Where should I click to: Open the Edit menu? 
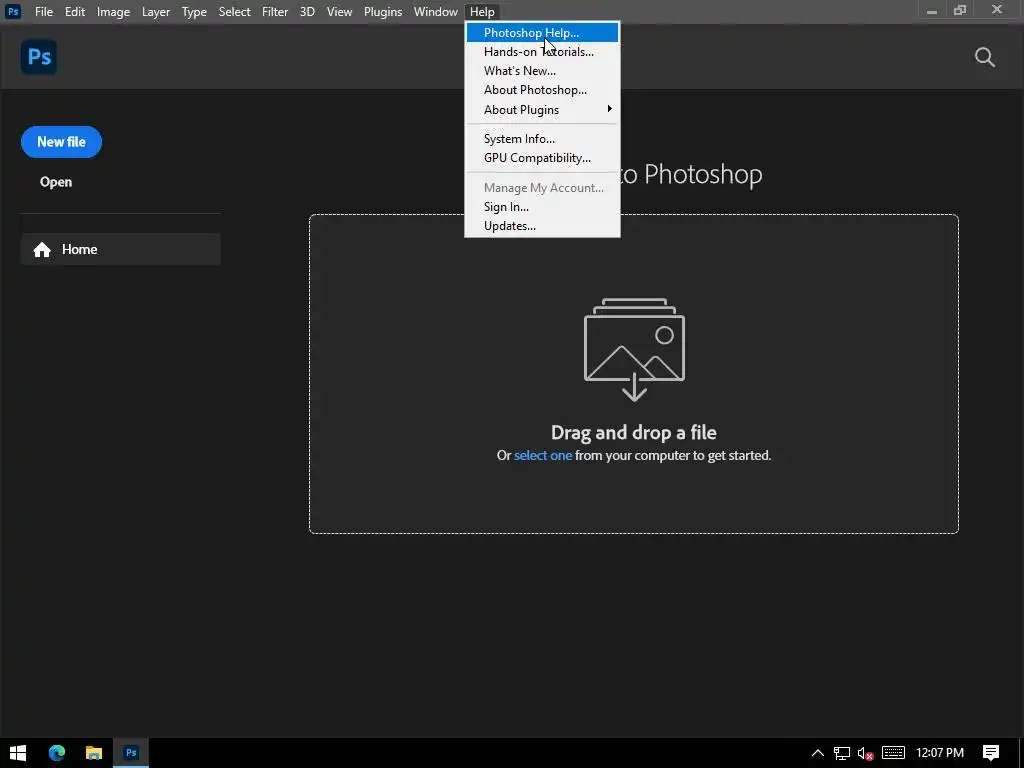[x=74, y=12]
